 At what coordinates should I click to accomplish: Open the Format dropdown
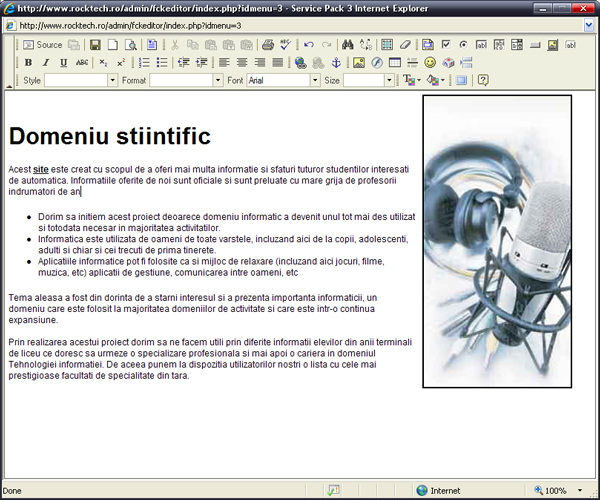[x=217, y=80]
